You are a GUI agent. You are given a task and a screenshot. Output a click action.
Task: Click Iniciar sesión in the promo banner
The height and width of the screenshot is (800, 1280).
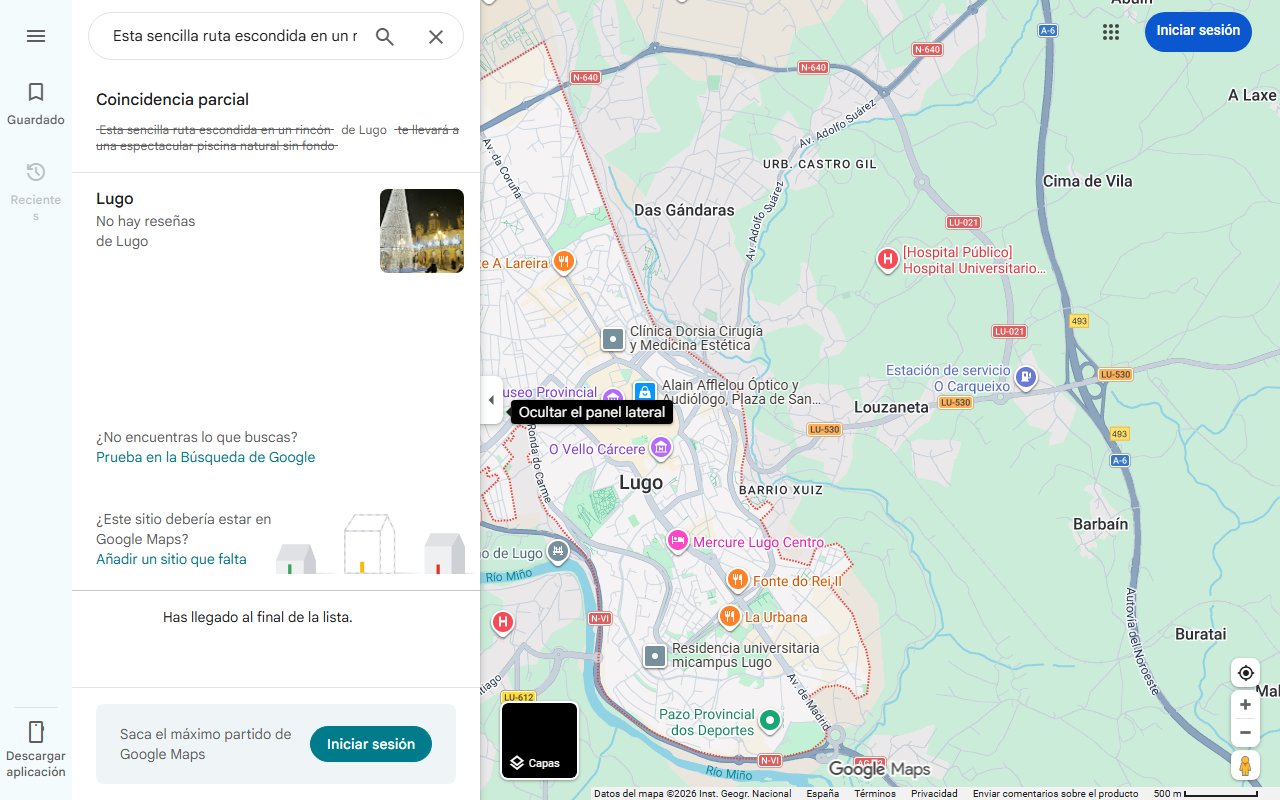click(371, 744)
